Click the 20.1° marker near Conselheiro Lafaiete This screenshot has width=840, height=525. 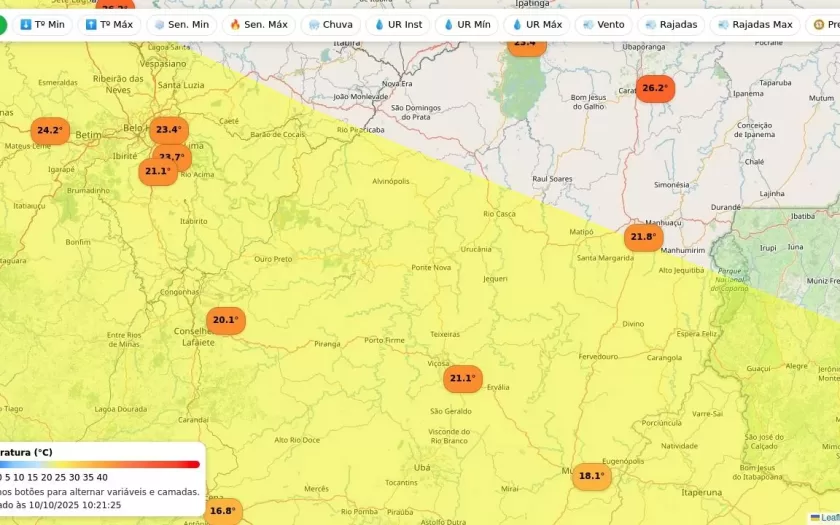225,321
